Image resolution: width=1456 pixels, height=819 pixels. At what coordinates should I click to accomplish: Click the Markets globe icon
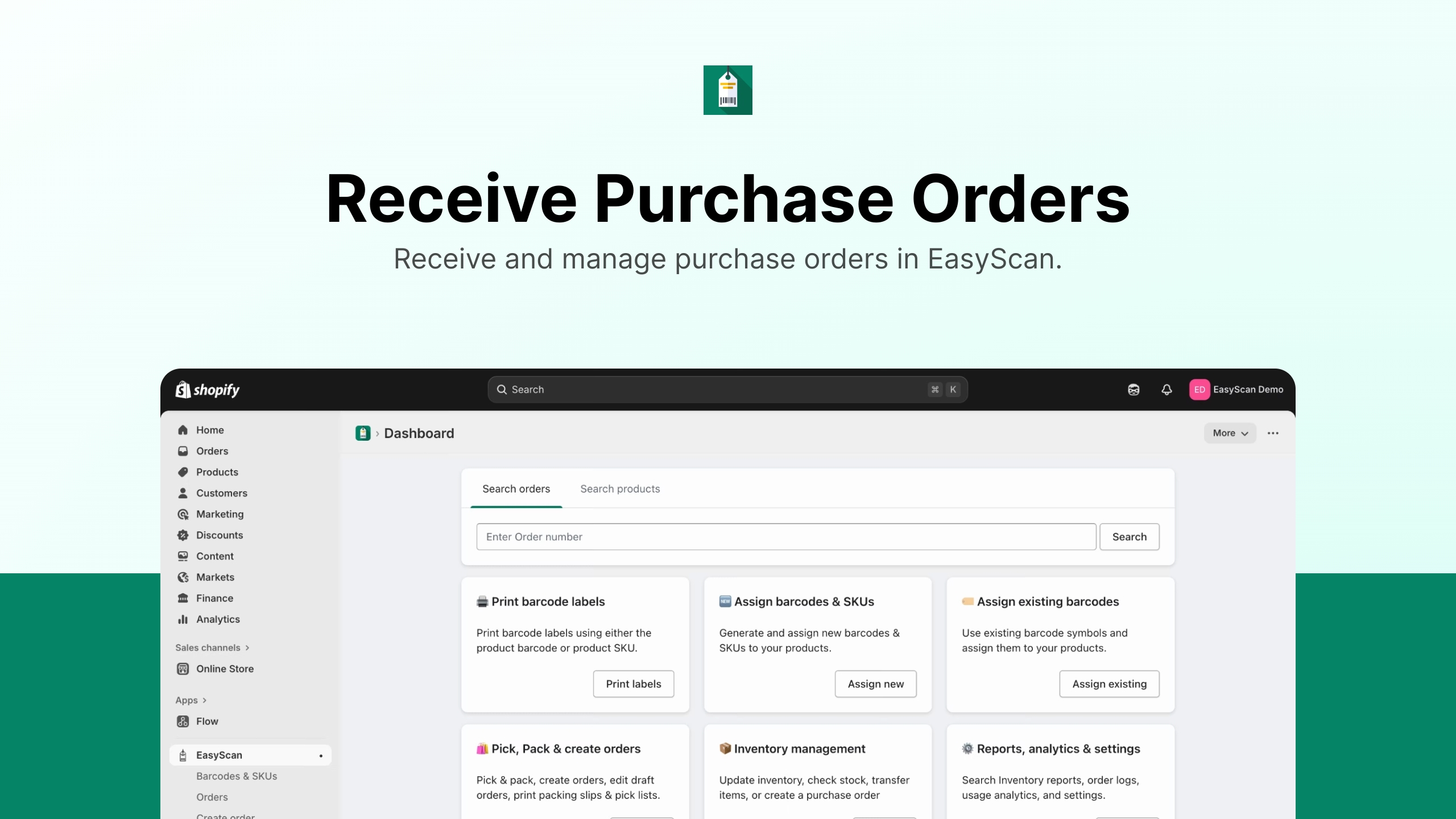click(x=183, y=577)
